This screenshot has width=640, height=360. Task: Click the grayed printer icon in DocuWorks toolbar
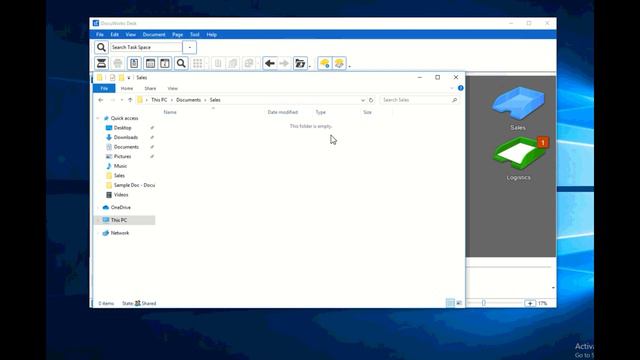click(118, 63)
